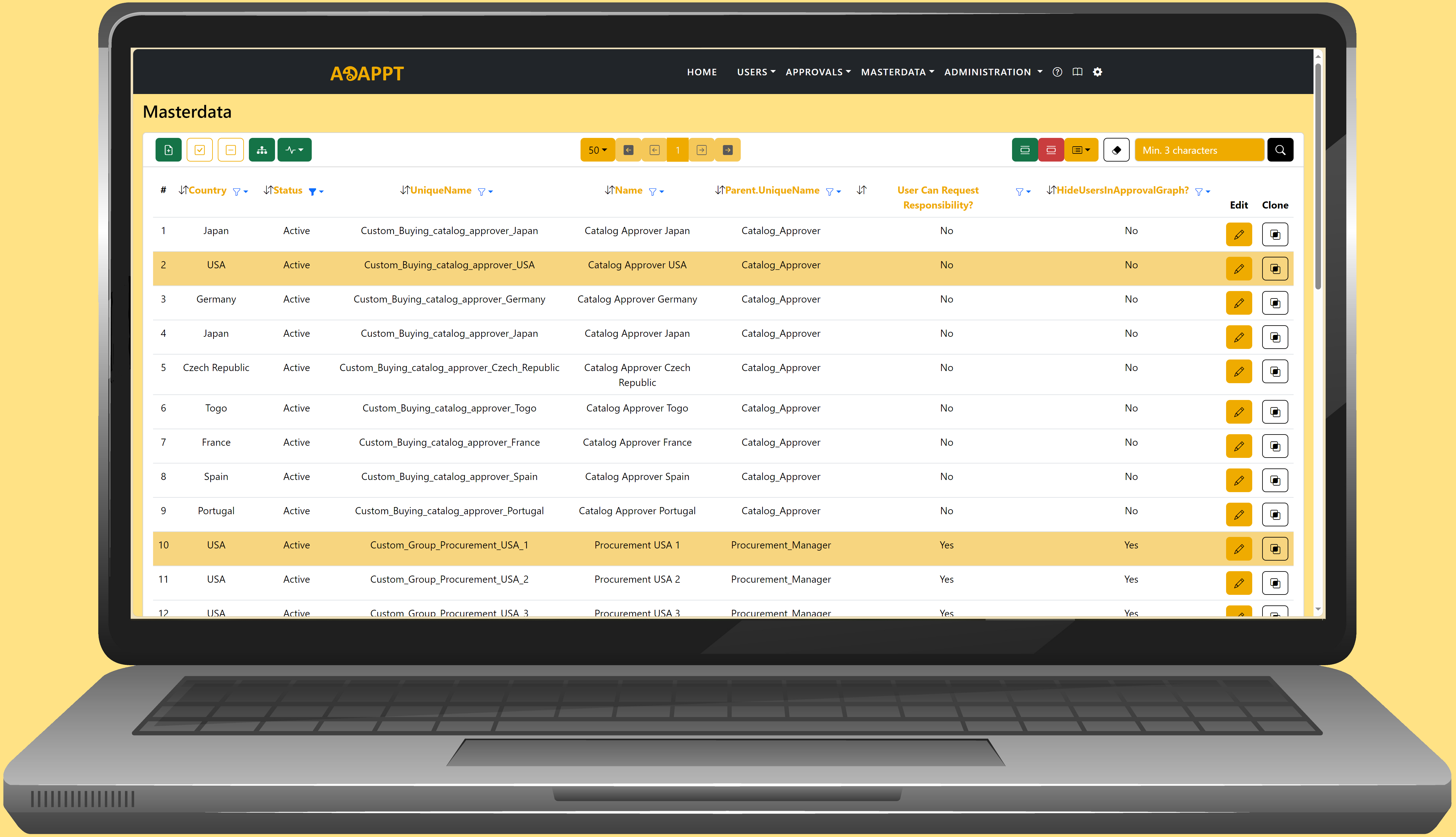Screen dimensions: 1456x837
Task: Go to the last page arrow
Action: coord(727,150)
